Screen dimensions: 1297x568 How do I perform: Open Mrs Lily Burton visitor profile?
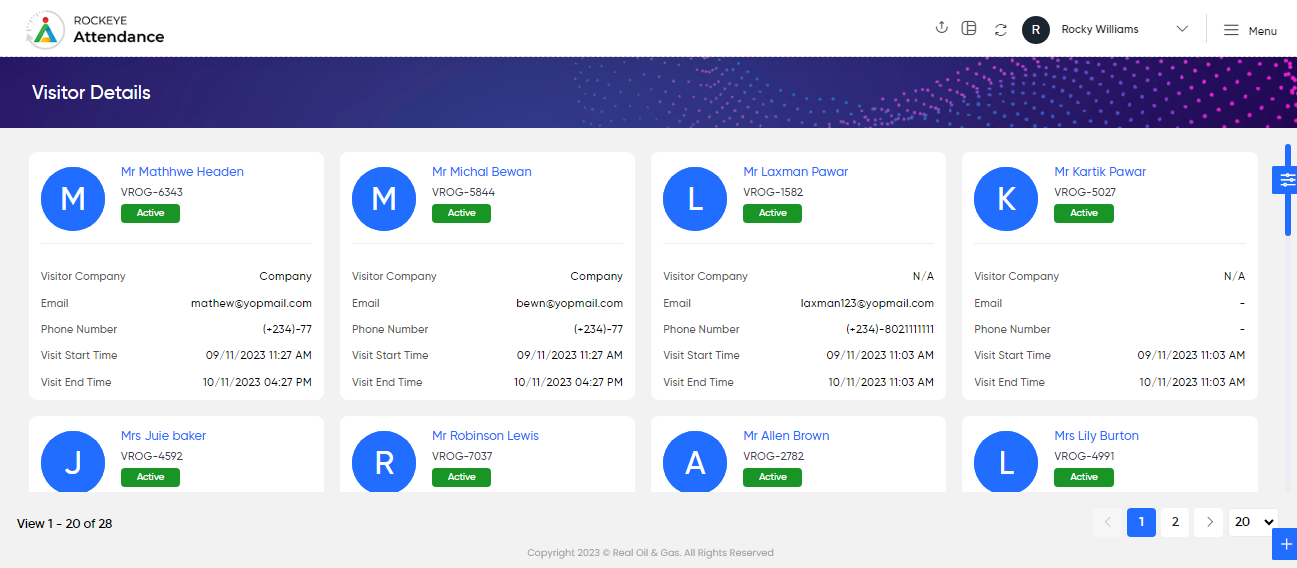1096,435
